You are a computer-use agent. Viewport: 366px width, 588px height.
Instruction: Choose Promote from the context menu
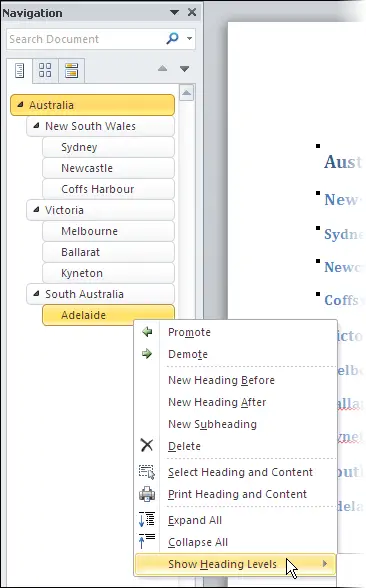click(236, 332)
